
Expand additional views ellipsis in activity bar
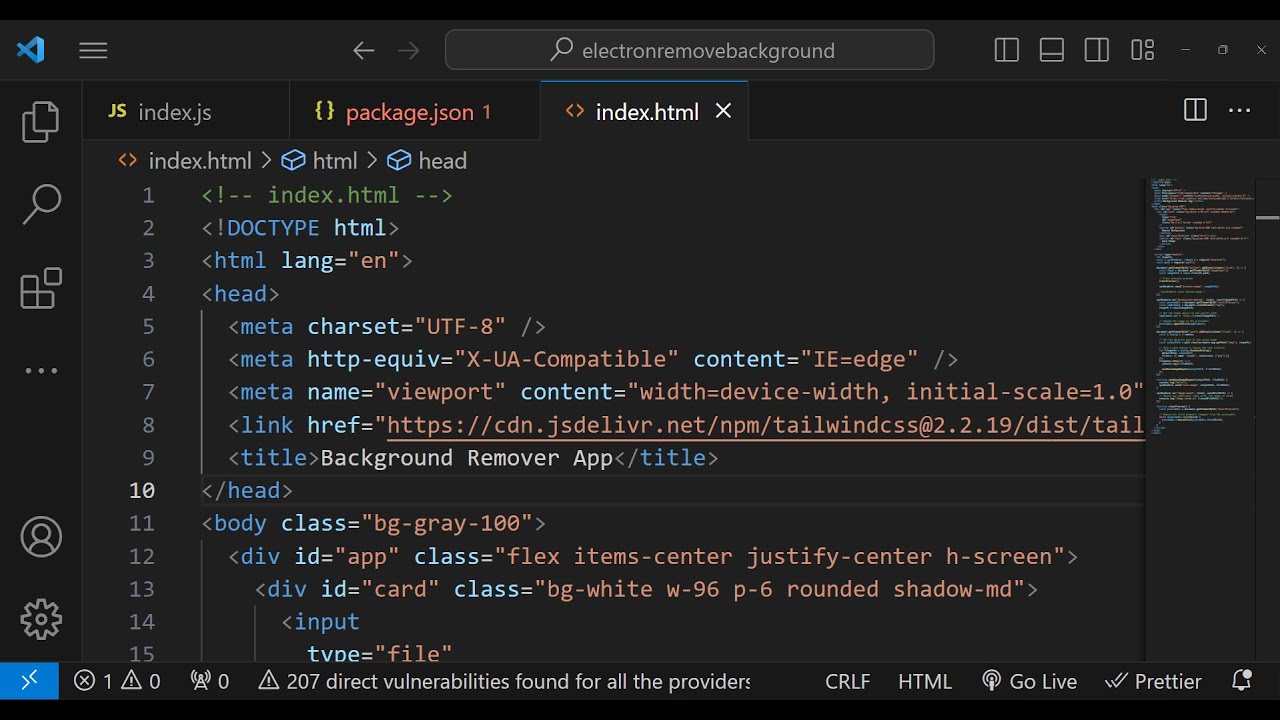tap(41, 371)
